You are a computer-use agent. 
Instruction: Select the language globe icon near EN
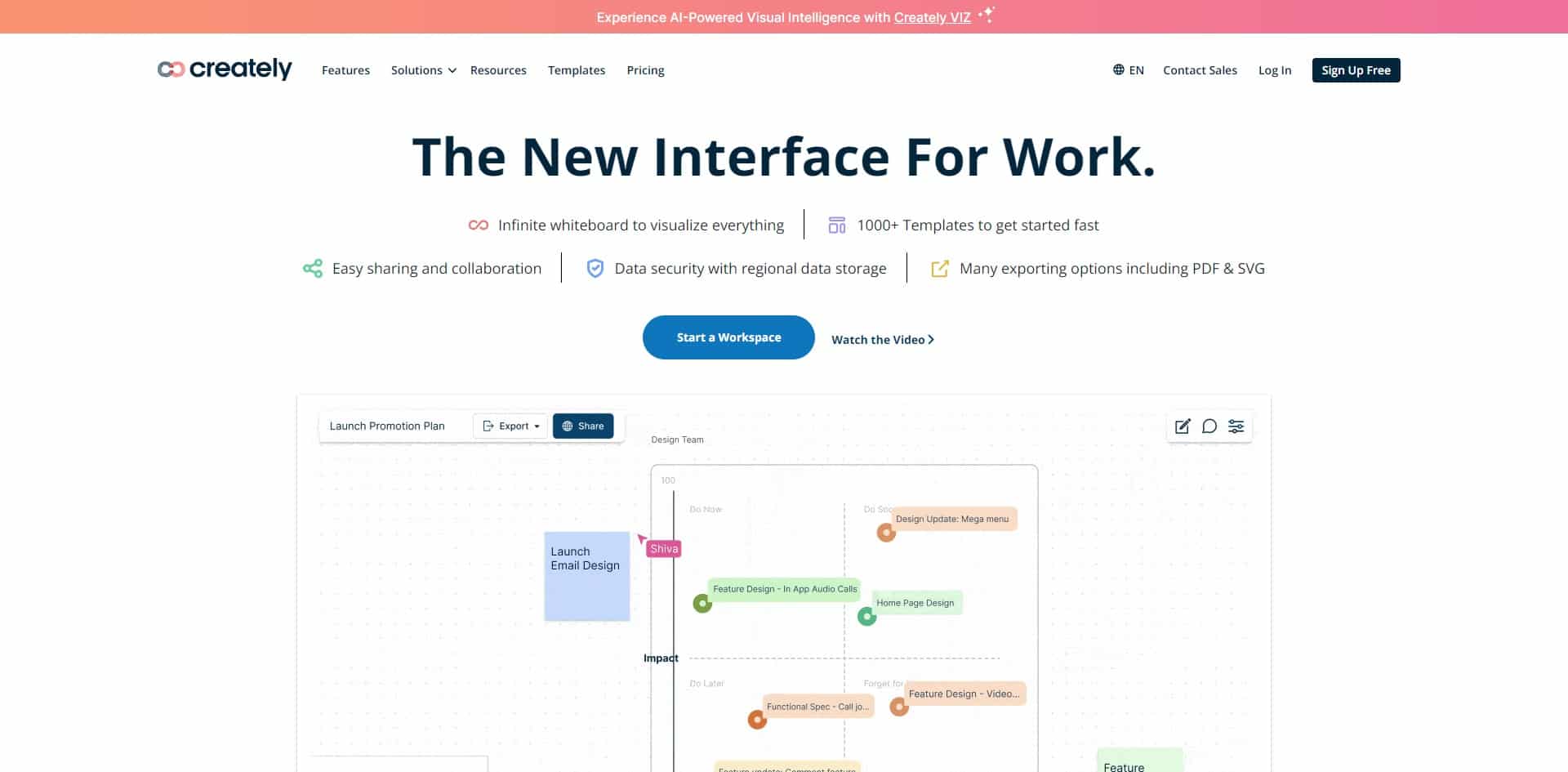1119,69
